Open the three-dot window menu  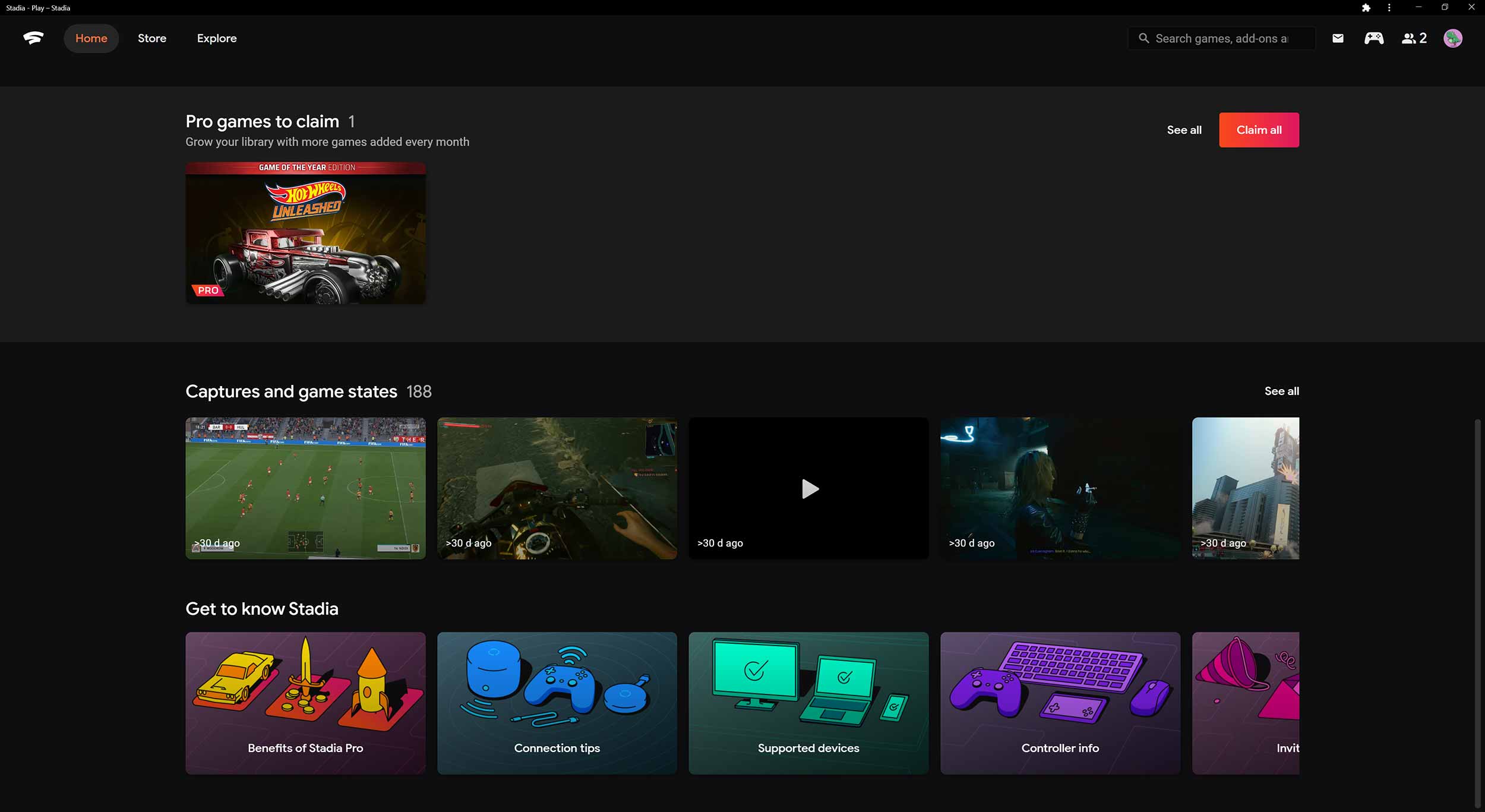[x=1389, y=8]
